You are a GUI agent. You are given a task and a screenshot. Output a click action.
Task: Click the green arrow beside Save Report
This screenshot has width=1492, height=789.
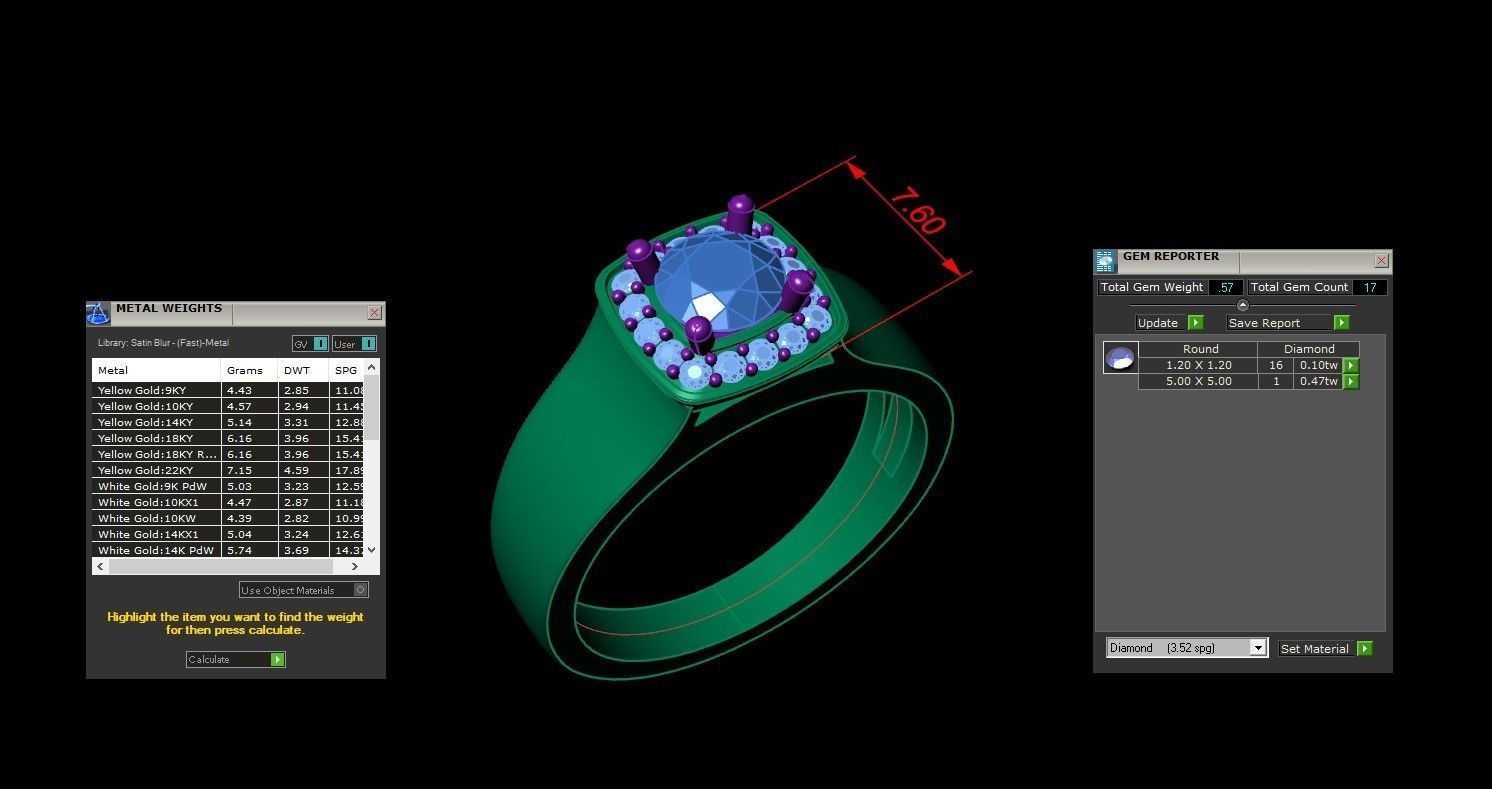[1341, 322]
